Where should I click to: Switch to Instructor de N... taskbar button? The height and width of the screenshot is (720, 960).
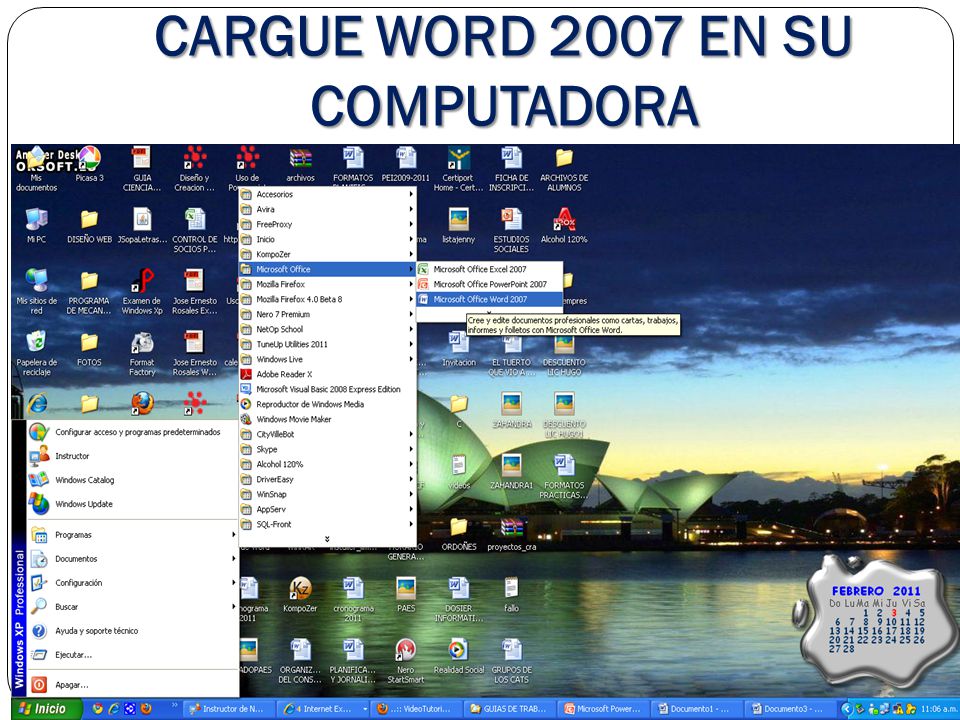click(228, 709)
